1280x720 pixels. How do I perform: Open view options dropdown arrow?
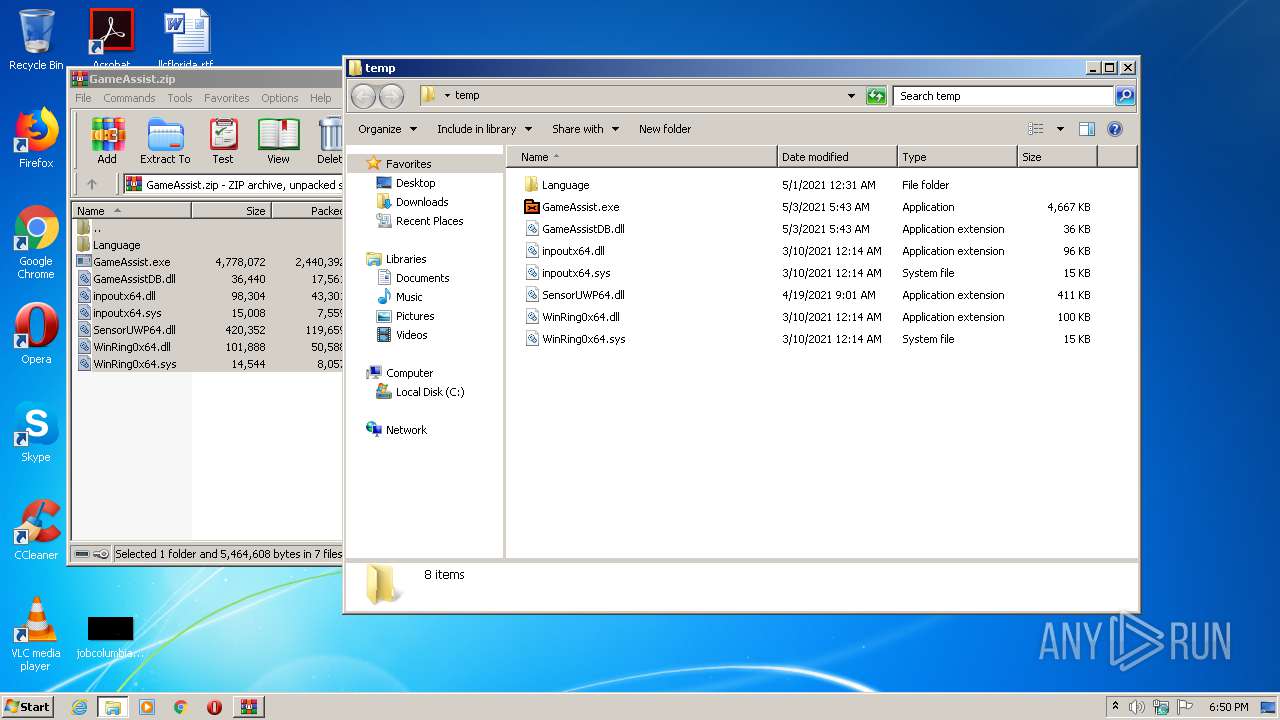(x=1060, y=129)
